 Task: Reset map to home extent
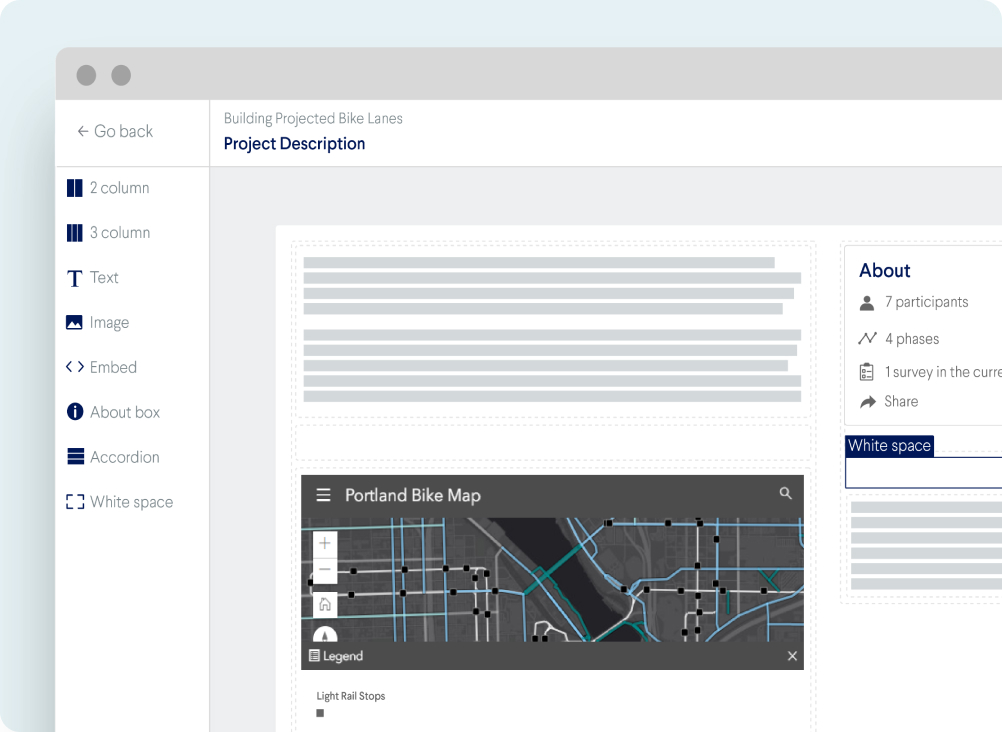pyautogui.click(x=325, y=604)
